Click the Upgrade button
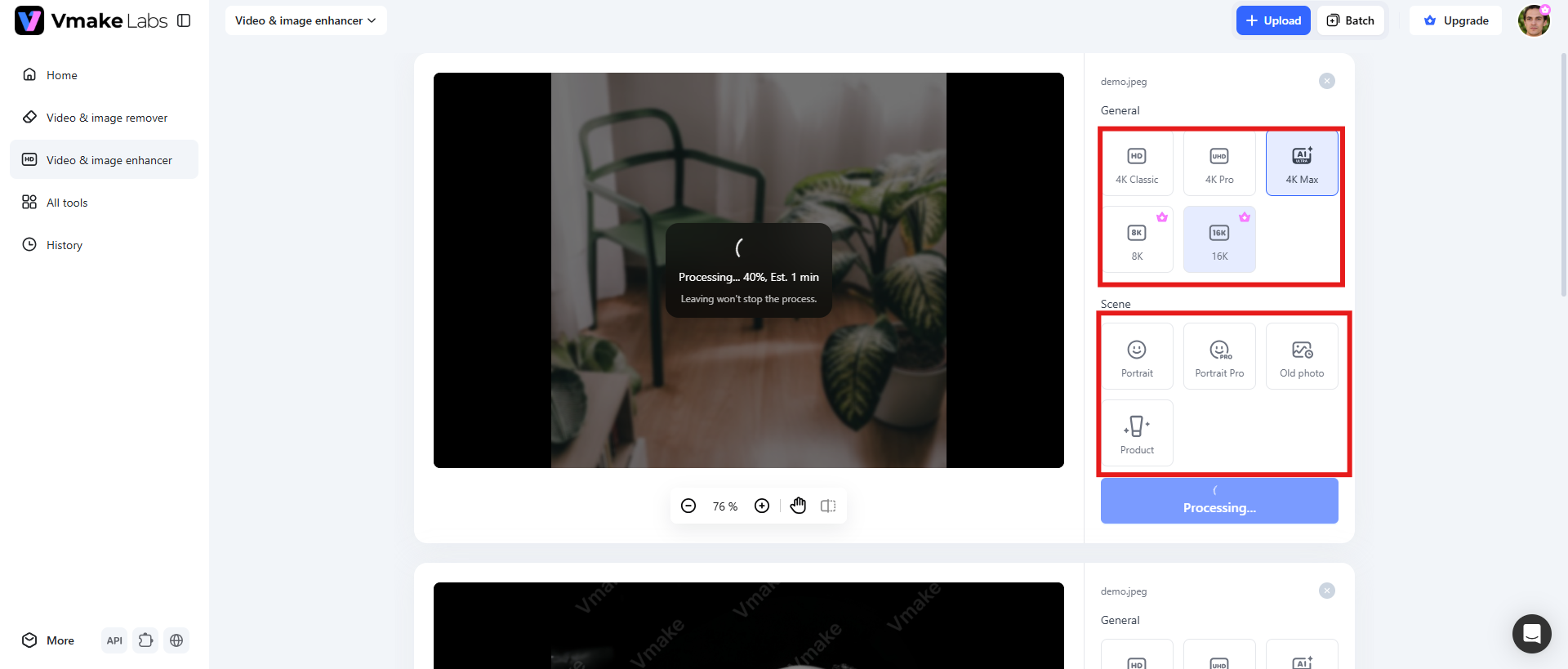Viewport: 1568px width, 669px height. coord(1456,20)
